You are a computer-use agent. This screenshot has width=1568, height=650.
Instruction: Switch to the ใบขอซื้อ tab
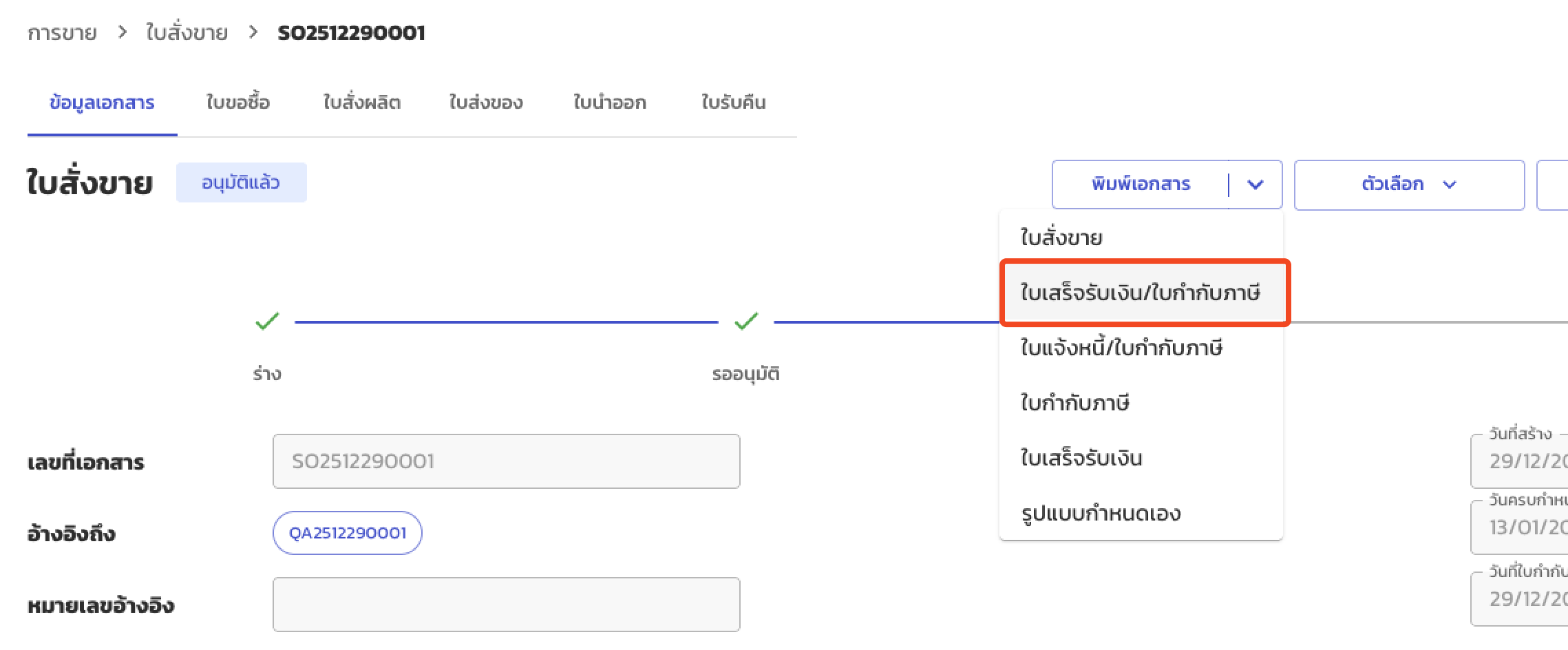tap(237, 103)
